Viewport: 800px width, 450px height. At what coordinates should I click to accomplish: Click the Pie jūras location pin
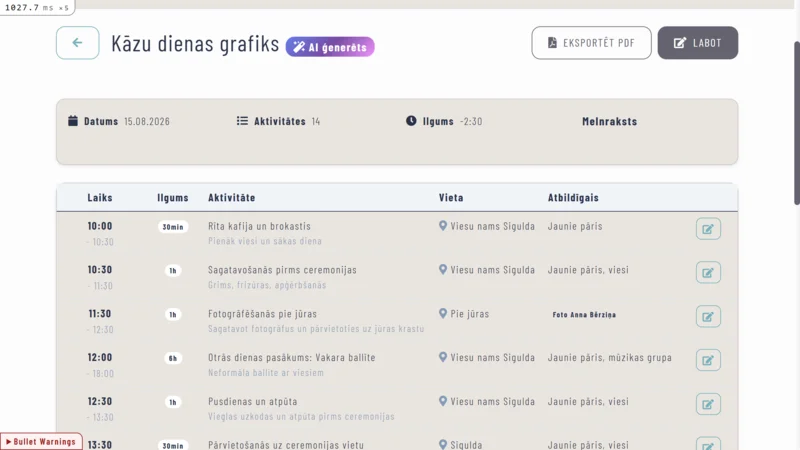(x=443, y=313)
